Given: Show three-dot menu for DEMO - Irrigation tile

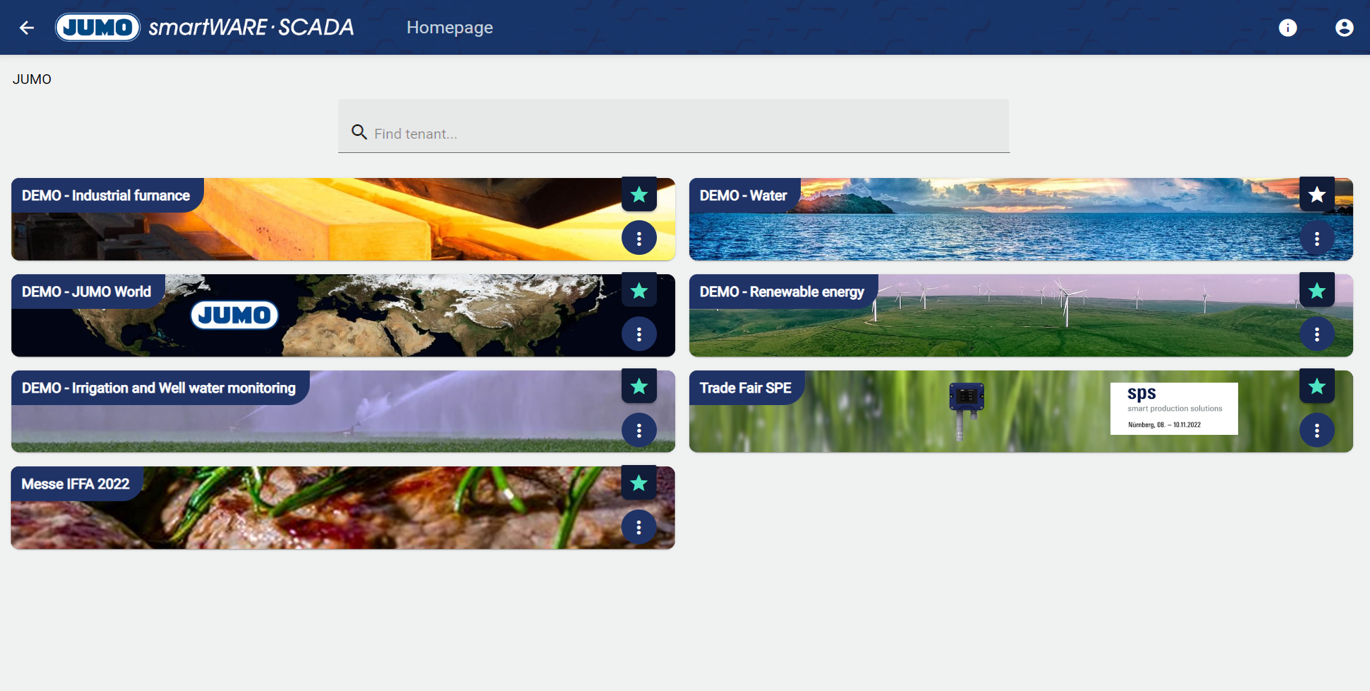Looking at the screenshot, I should click(x=639, y=430).
